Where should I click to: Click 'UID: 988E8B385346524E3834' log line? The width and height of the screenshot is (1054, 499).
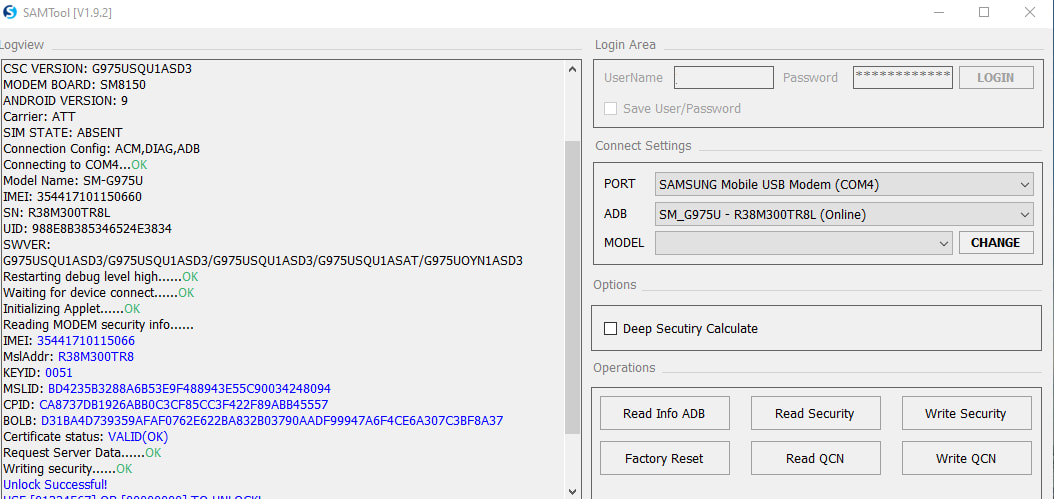point(87,229)
